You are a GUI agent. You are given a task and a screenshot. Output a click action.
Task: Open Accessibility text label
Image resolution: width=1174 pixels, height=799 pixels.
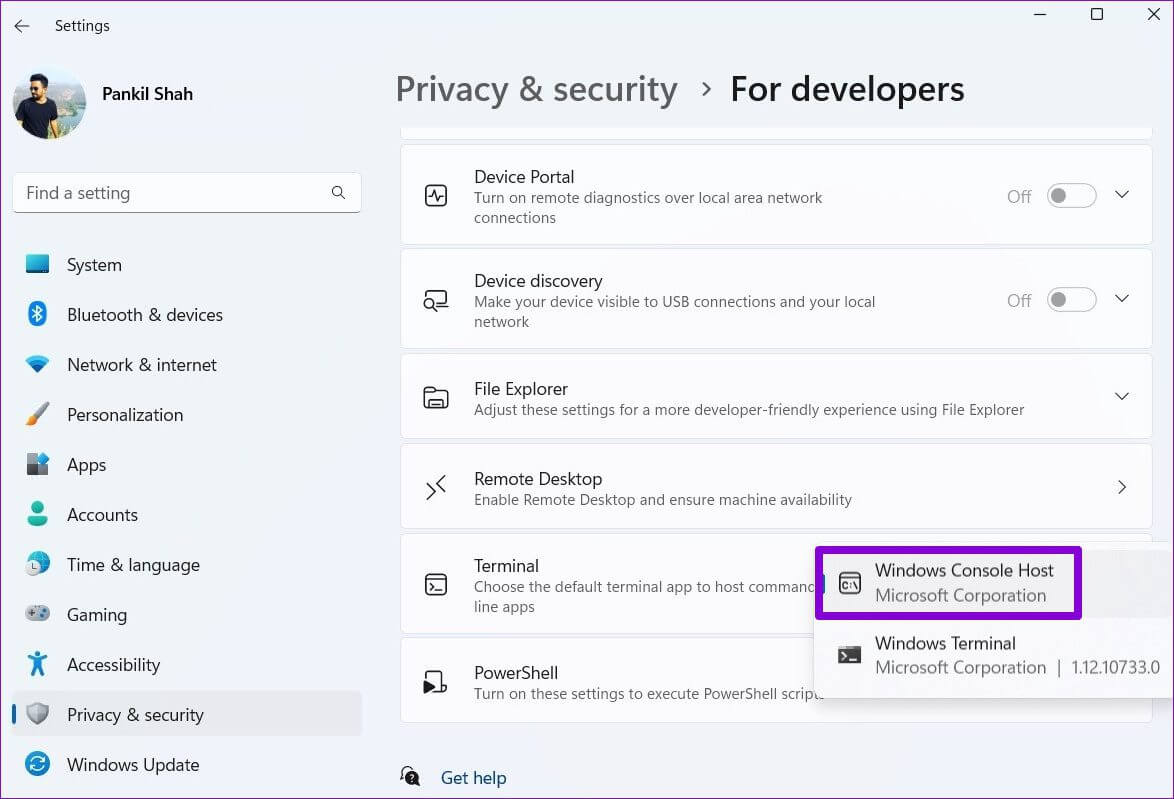114,665
